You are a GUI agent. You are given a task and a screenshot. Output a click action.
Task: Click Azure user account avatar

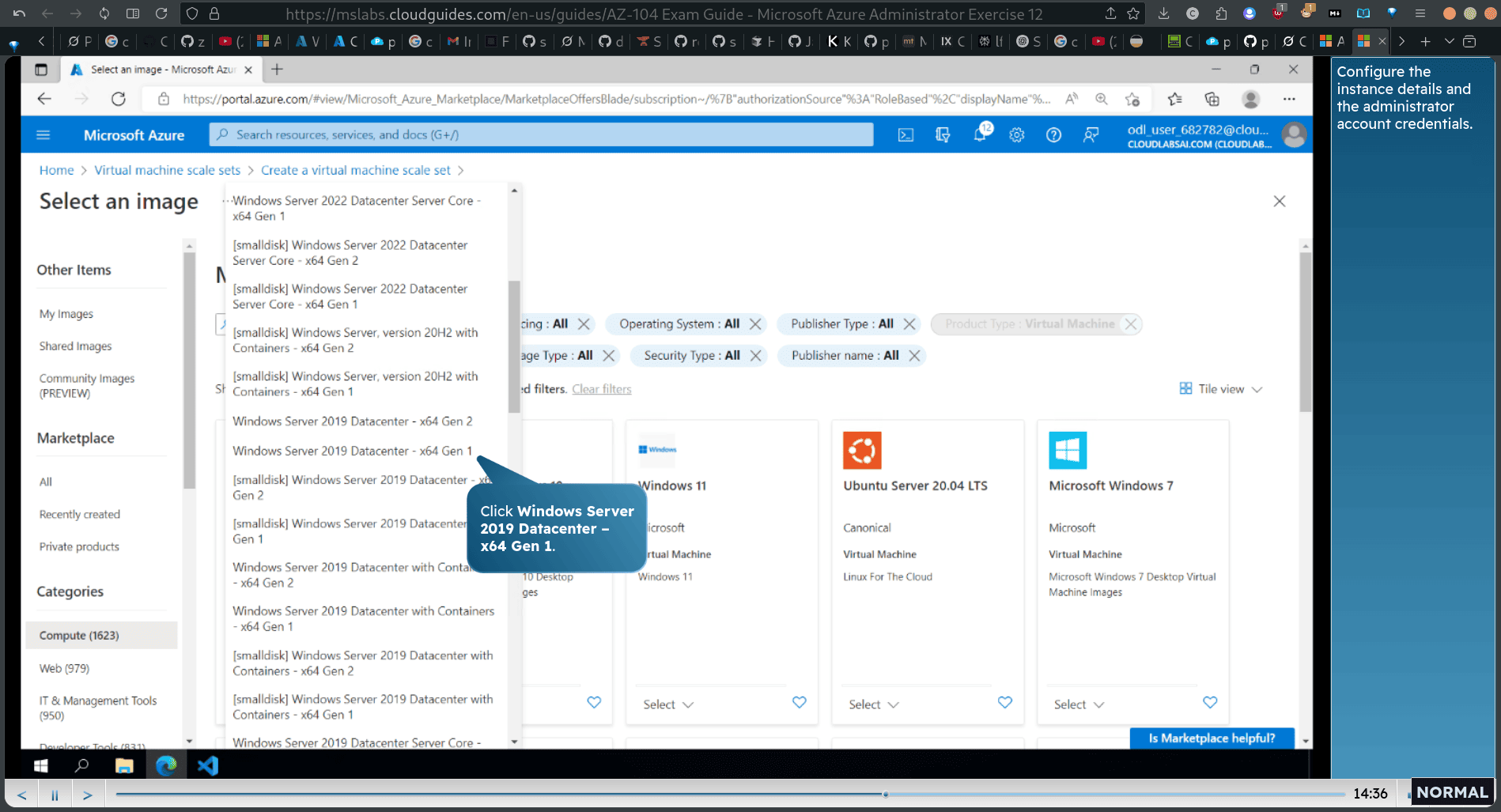[x=1294, y=135]
